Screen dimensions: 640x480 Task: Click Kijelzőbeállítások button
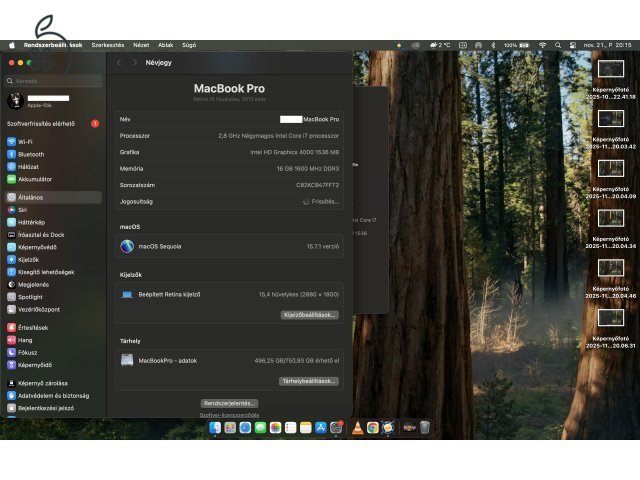coord(309,315)
